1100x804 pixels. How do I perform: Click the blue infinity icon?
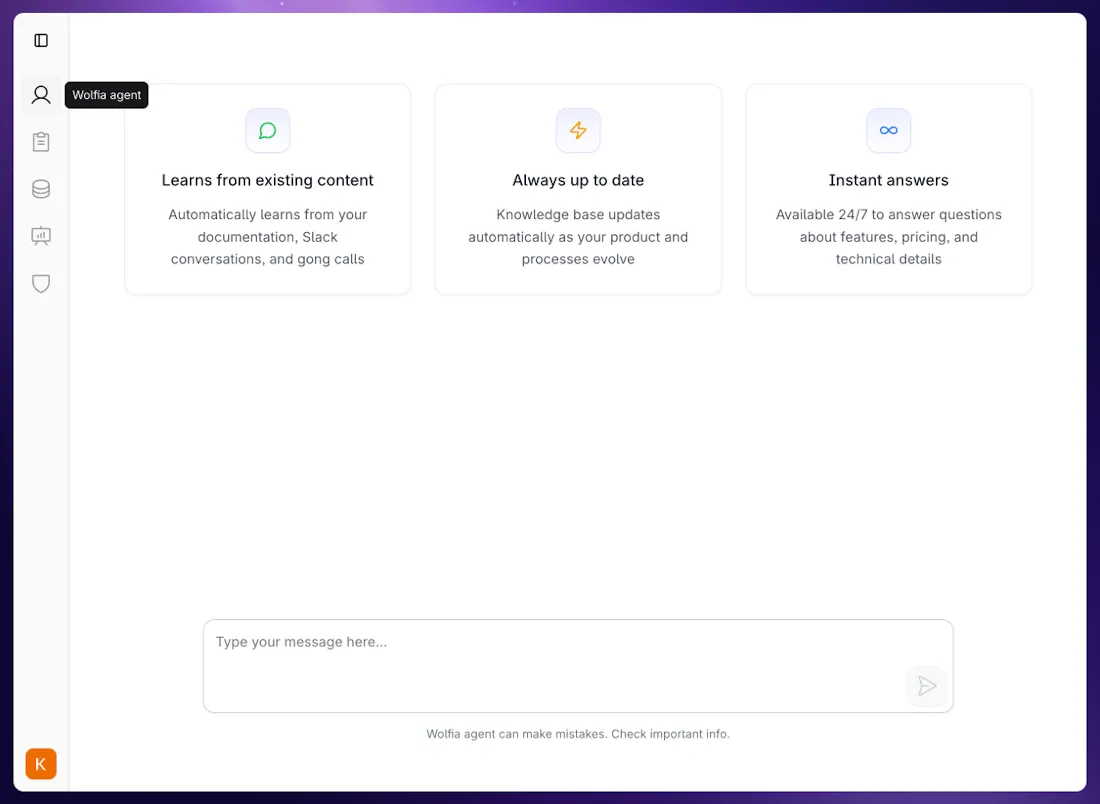pos(888,130)
